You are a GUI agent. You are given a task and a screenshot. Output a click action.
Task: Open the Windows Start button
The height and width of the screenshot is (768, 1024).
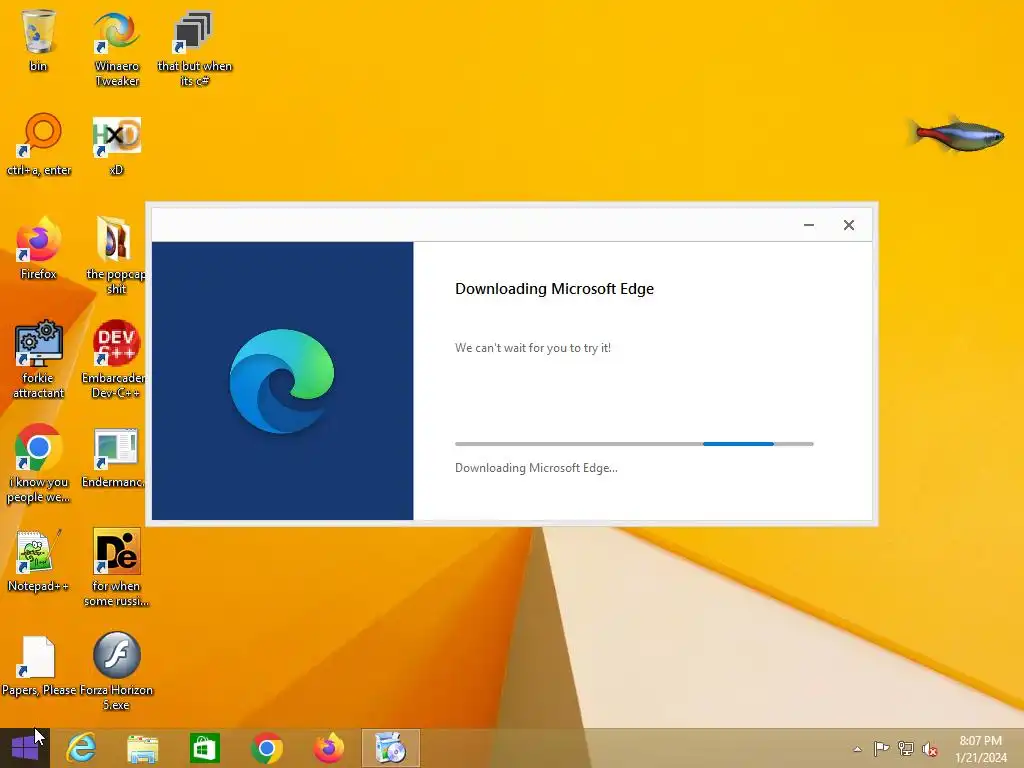[25, 748]
